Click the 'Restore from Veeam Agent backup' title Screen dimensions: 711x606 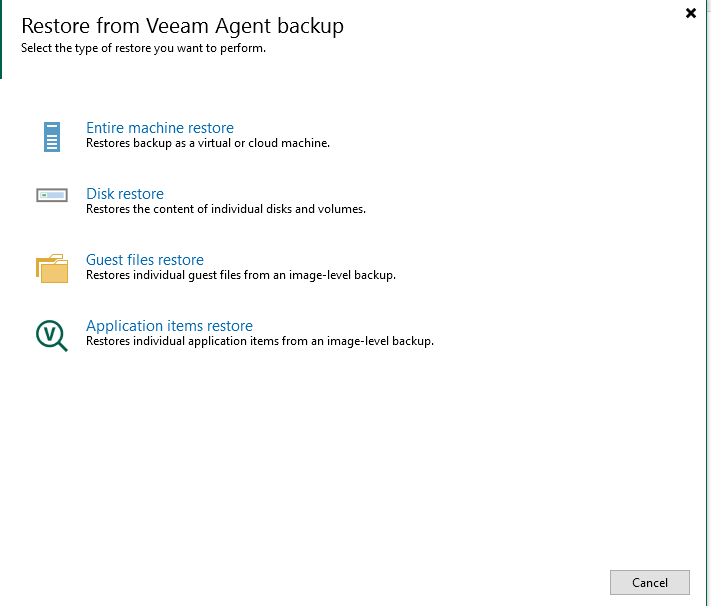pyautogui.click(x=182, y=26)
